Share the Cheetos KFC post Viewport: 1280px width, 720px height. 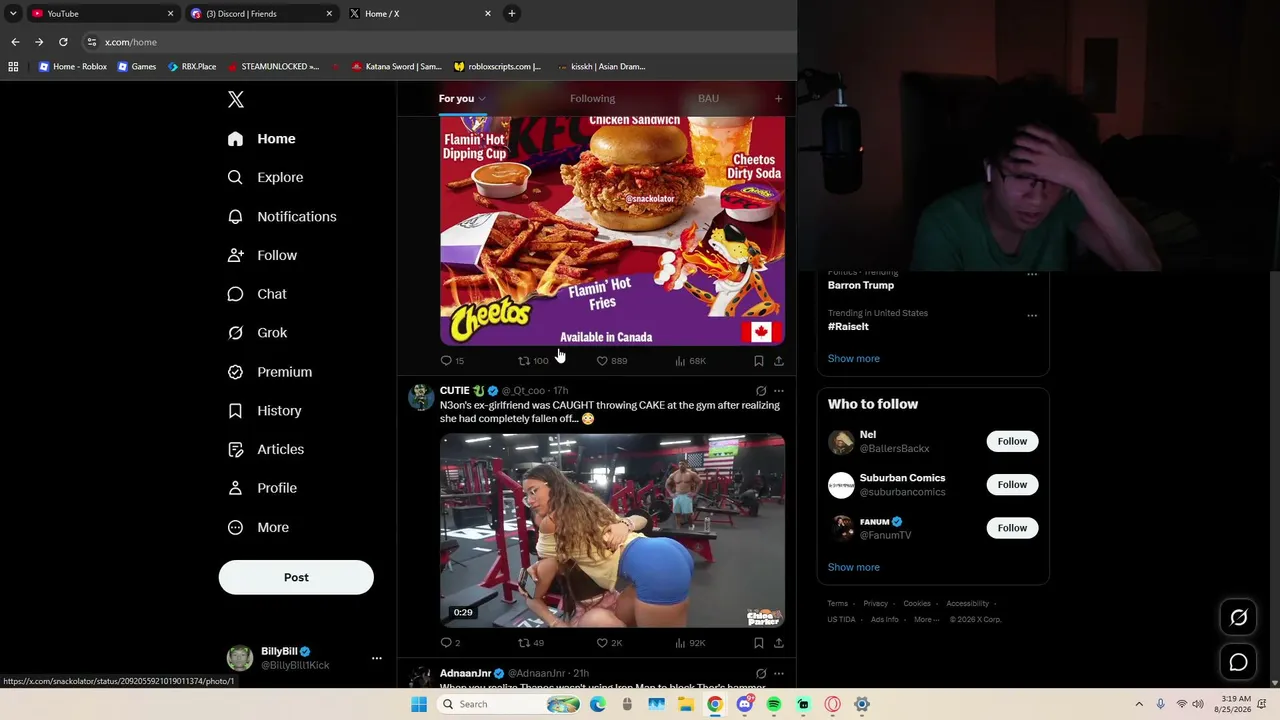click(779, 361)
